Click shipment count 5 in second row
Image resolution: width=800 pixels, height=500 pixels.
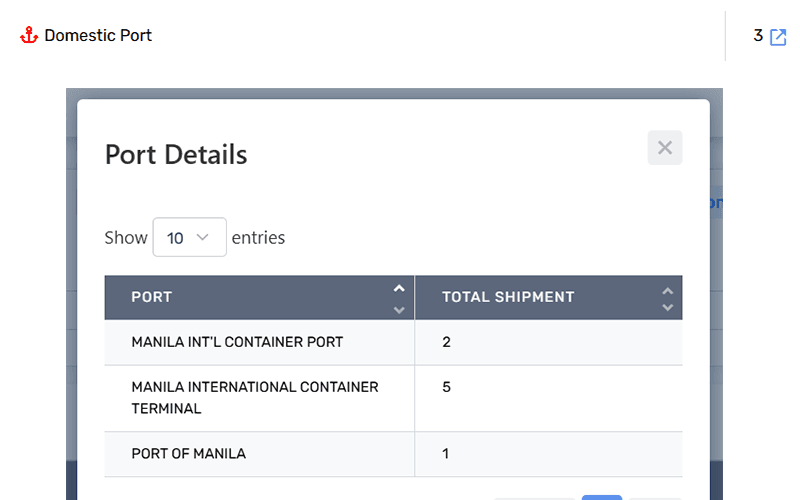pos(447,387)
